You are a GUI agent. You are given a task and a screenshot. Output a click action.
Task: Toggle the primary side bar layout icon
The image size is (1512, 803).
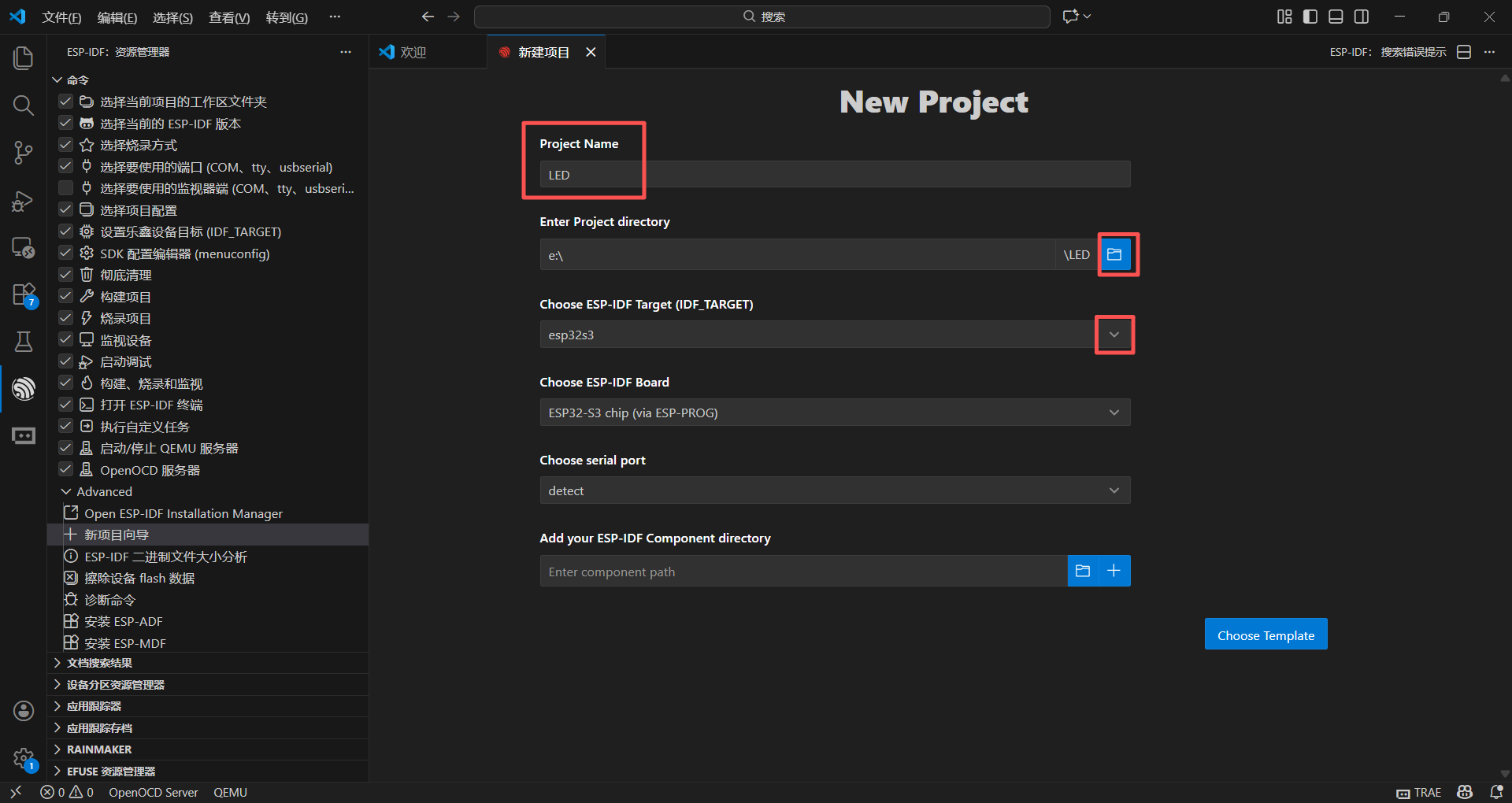pos(1310,17)
